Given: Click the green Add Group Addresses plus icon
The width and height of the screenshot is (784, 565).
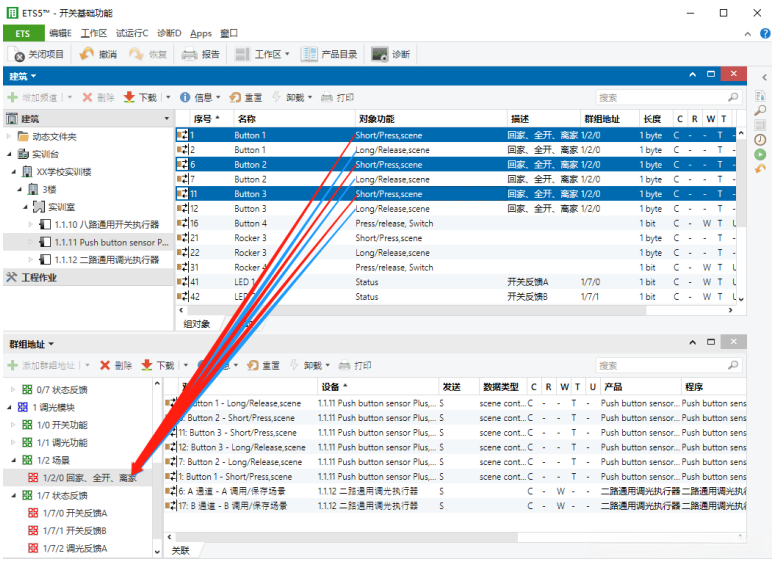Looking at the screenshot, I should (x=12, y=366).
